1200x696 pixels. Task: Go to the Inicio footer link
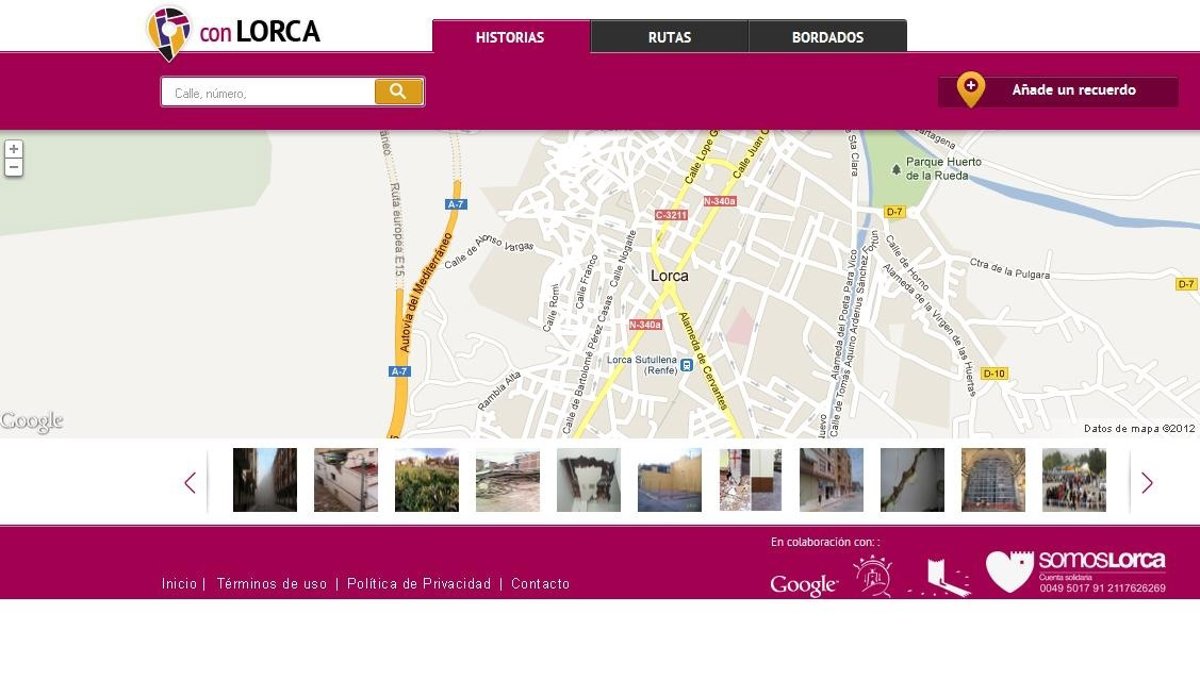click(179, 584)
